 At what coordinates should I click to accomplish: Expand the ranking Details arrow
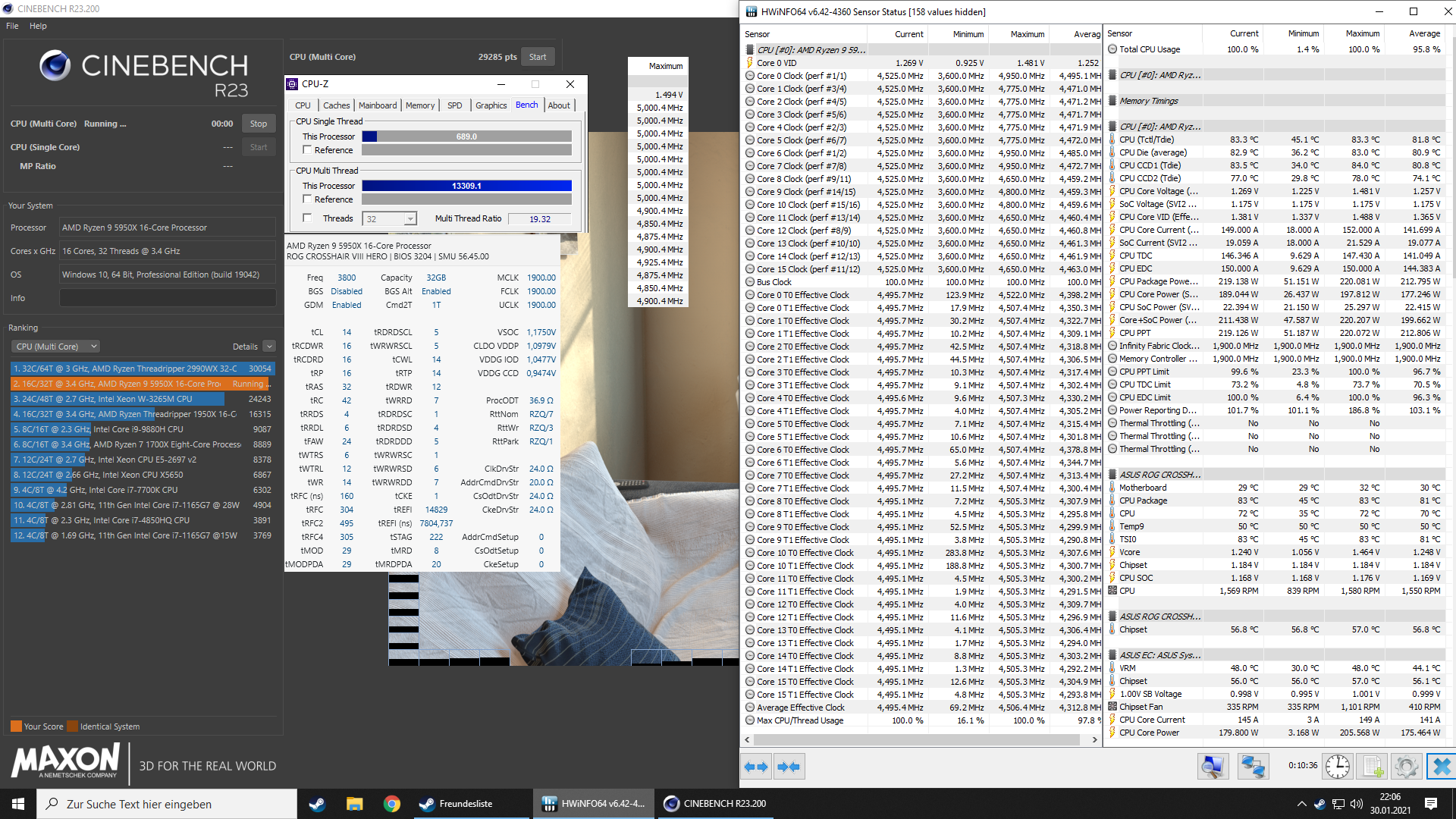(269, 347)
